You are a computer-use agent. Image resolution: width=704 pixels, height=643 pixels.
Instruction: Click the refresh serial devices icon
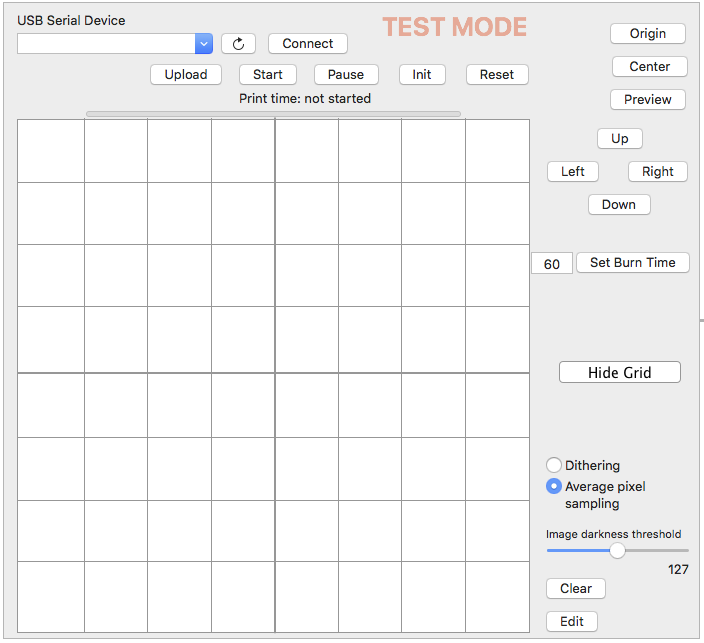238,44
